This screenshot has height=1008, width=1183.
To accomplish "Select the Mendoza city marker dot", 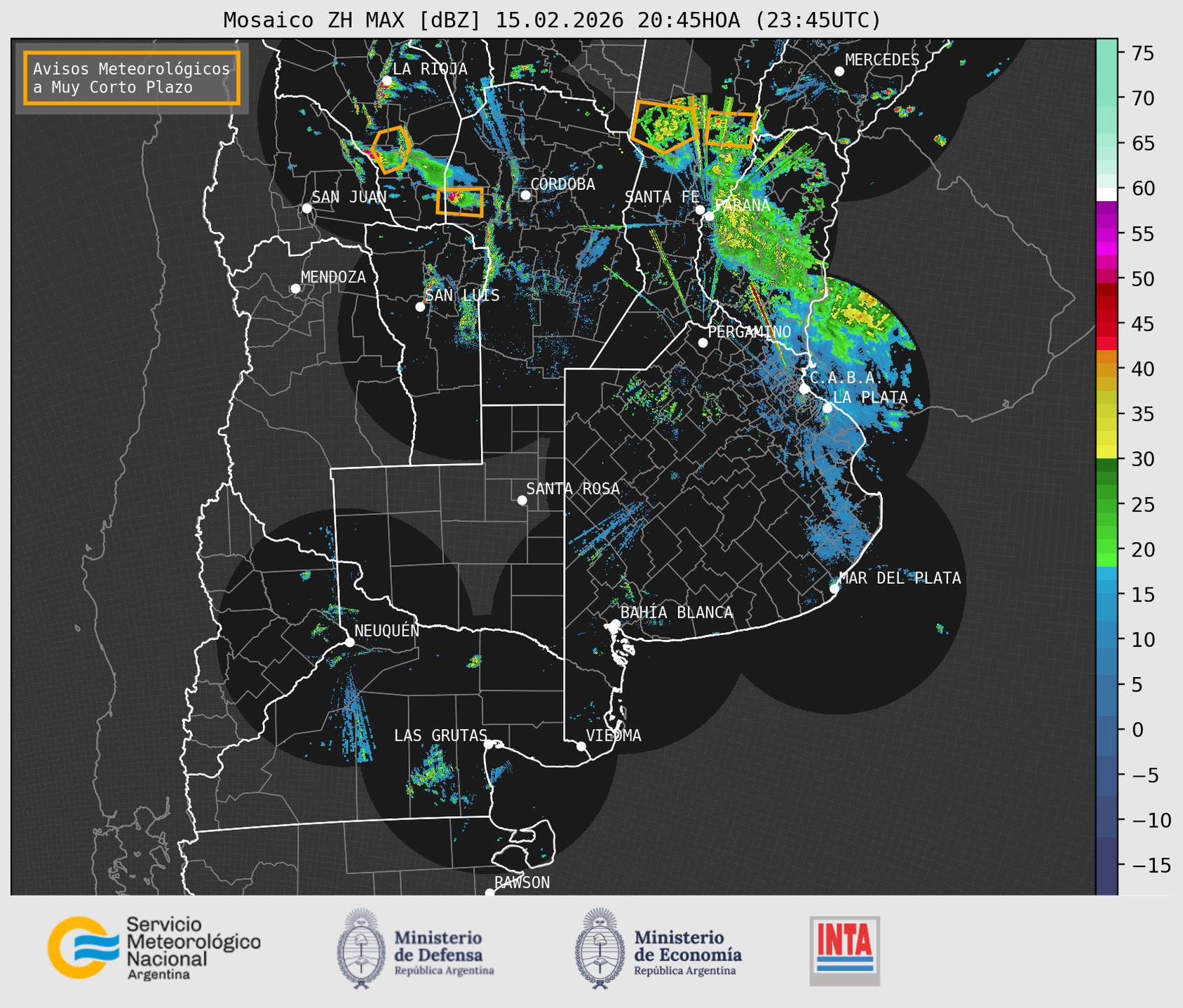I will (x=295, y=289).
